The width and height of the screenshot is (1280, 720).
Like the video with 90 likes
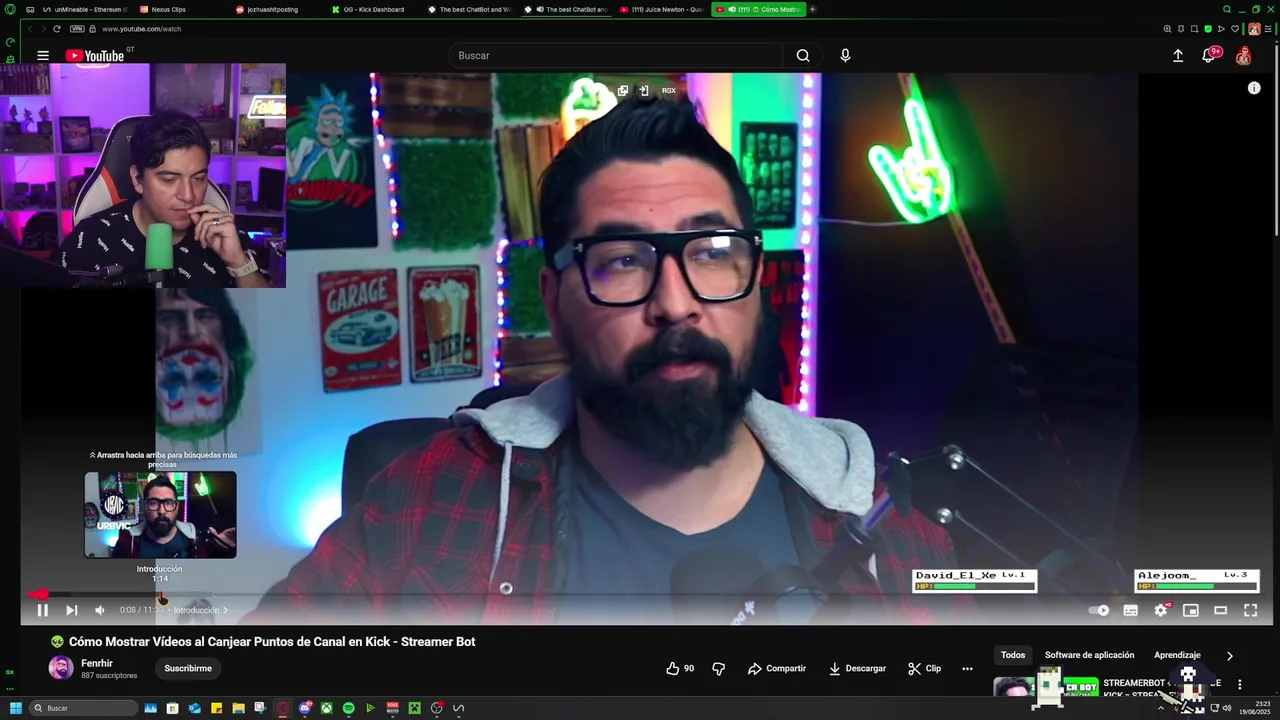tap(680, 668)
